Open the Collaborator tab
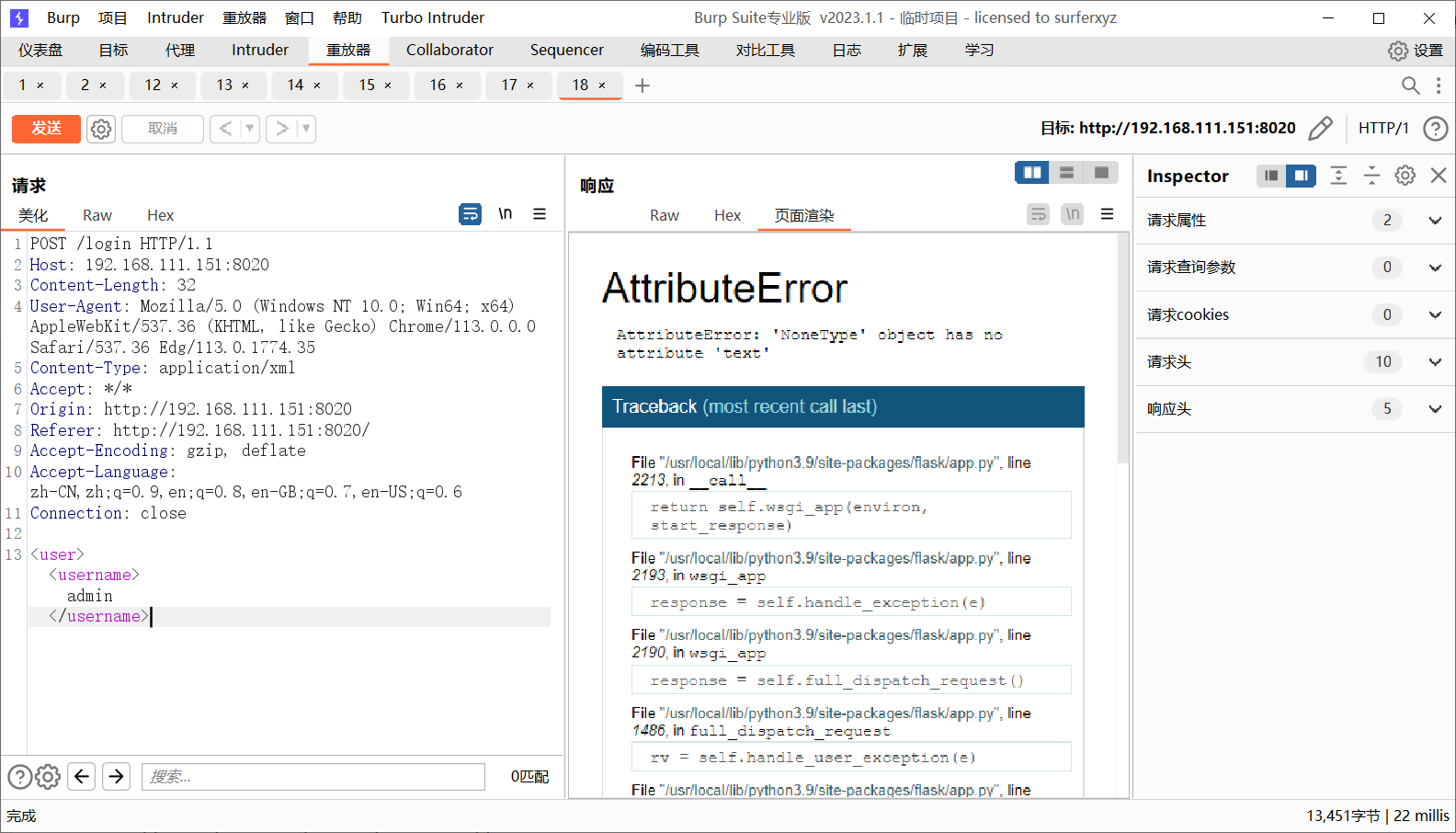Viewport: 1456px width, 833px height. 449,51
